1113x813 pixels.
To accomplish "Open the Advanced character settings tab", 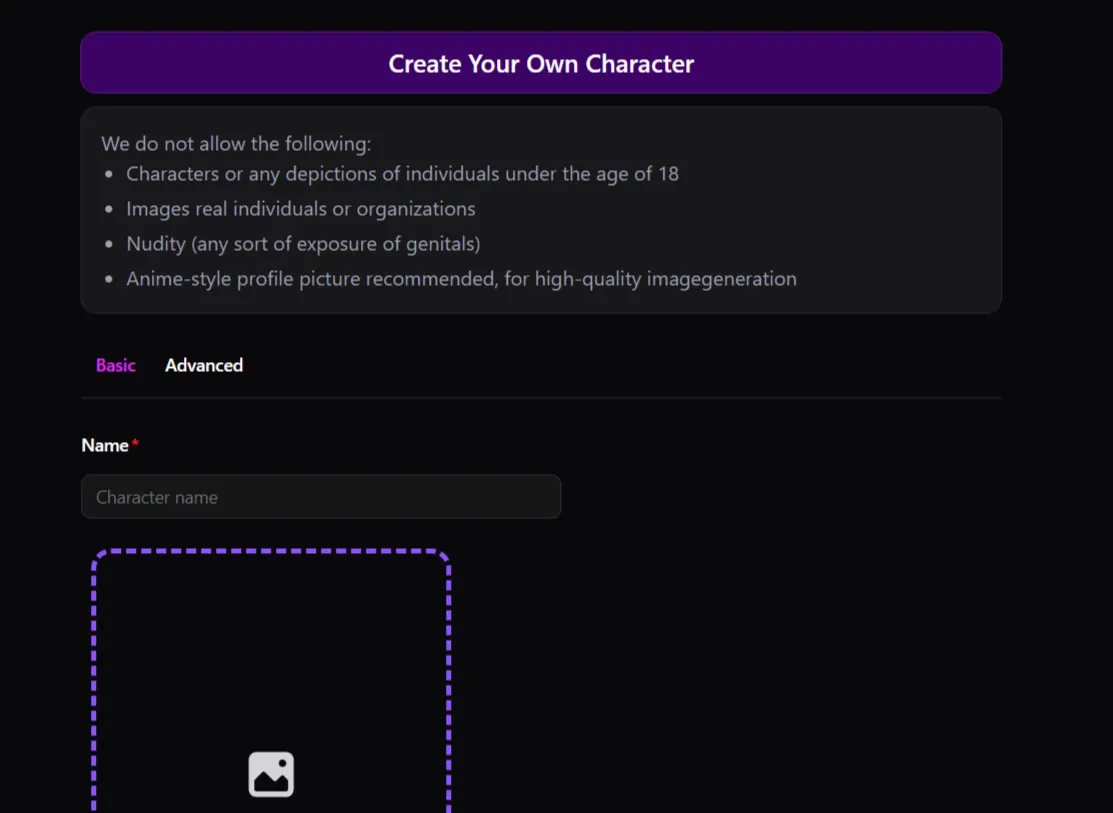I will click(204, 365).
